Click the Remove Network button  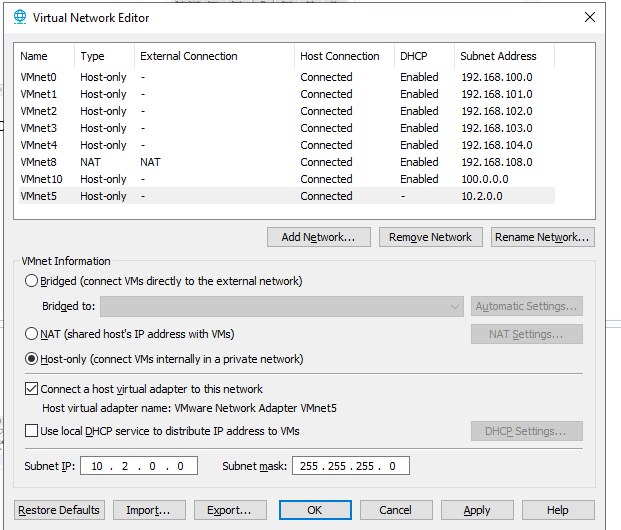pyautogui.click(x=431, y=237)
